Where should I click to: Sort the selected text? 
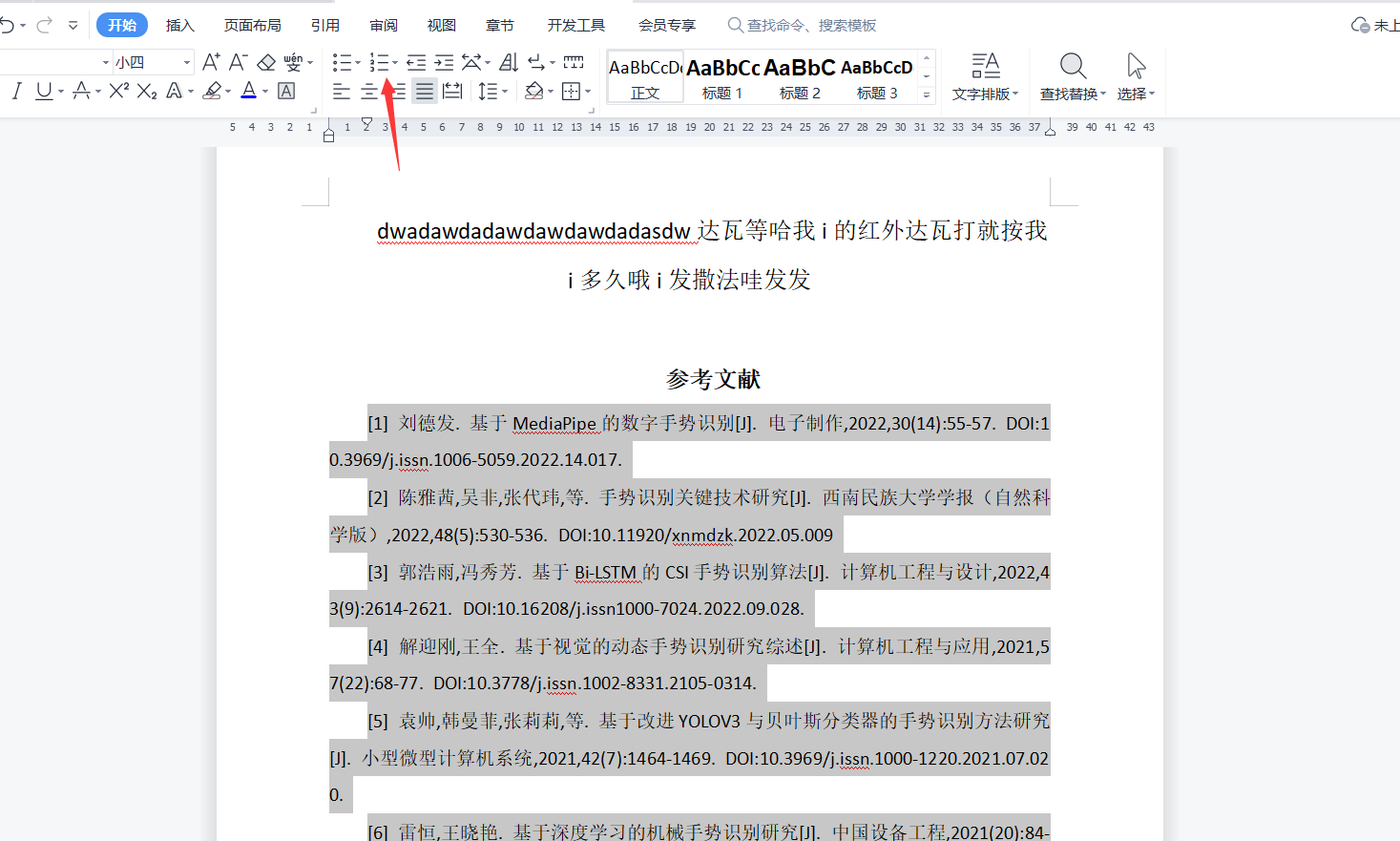[509, 62]
